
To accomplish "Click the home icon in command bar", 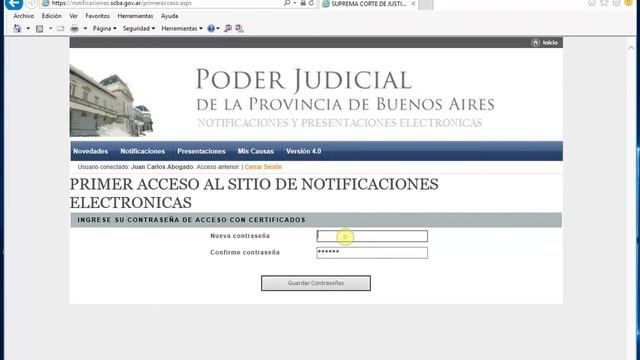I will pos(17,29).
